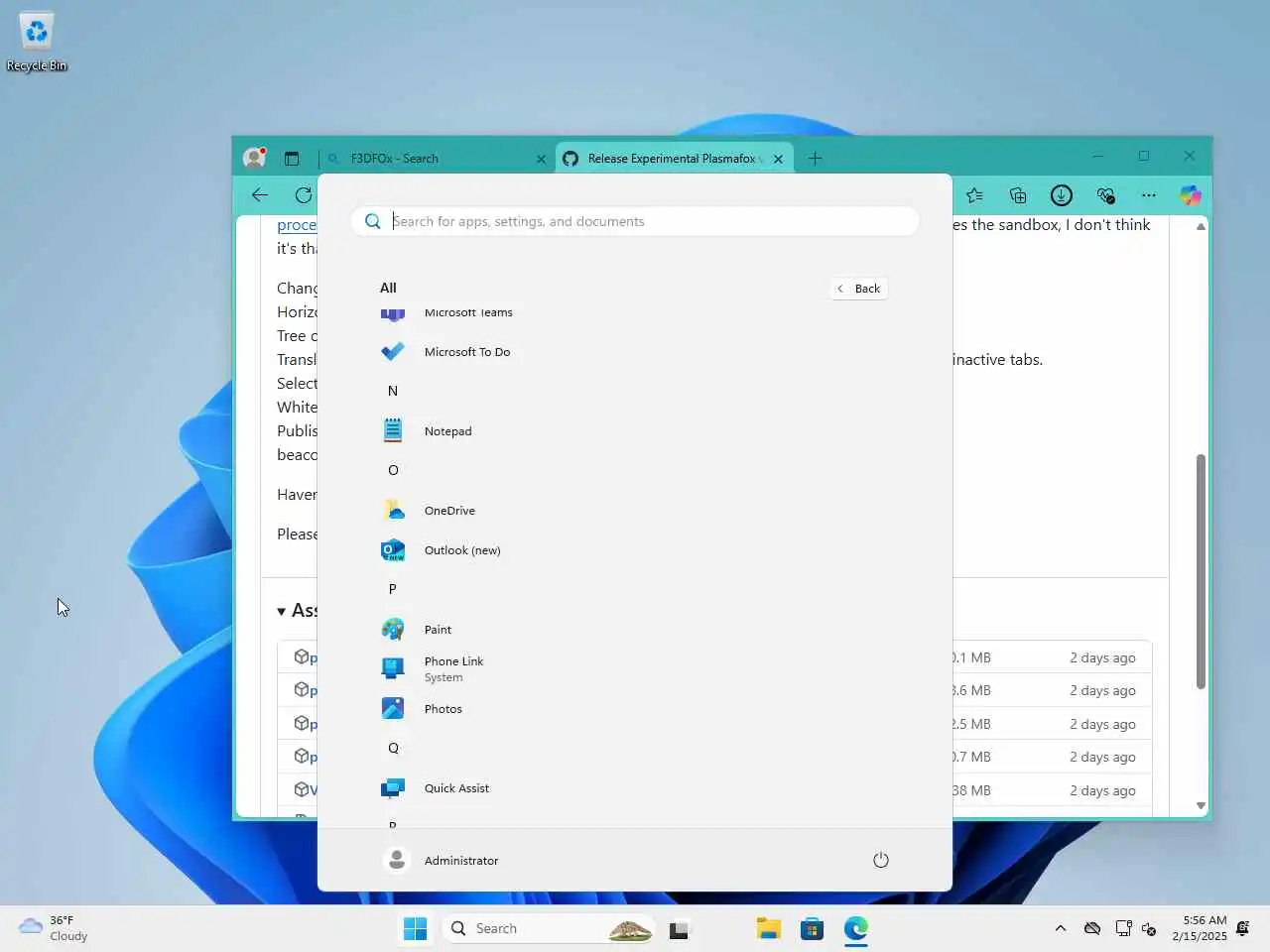The width and height of the screenshot is (1270, 952).
Task: Jump to letter P section header
Action: point(393,589)
